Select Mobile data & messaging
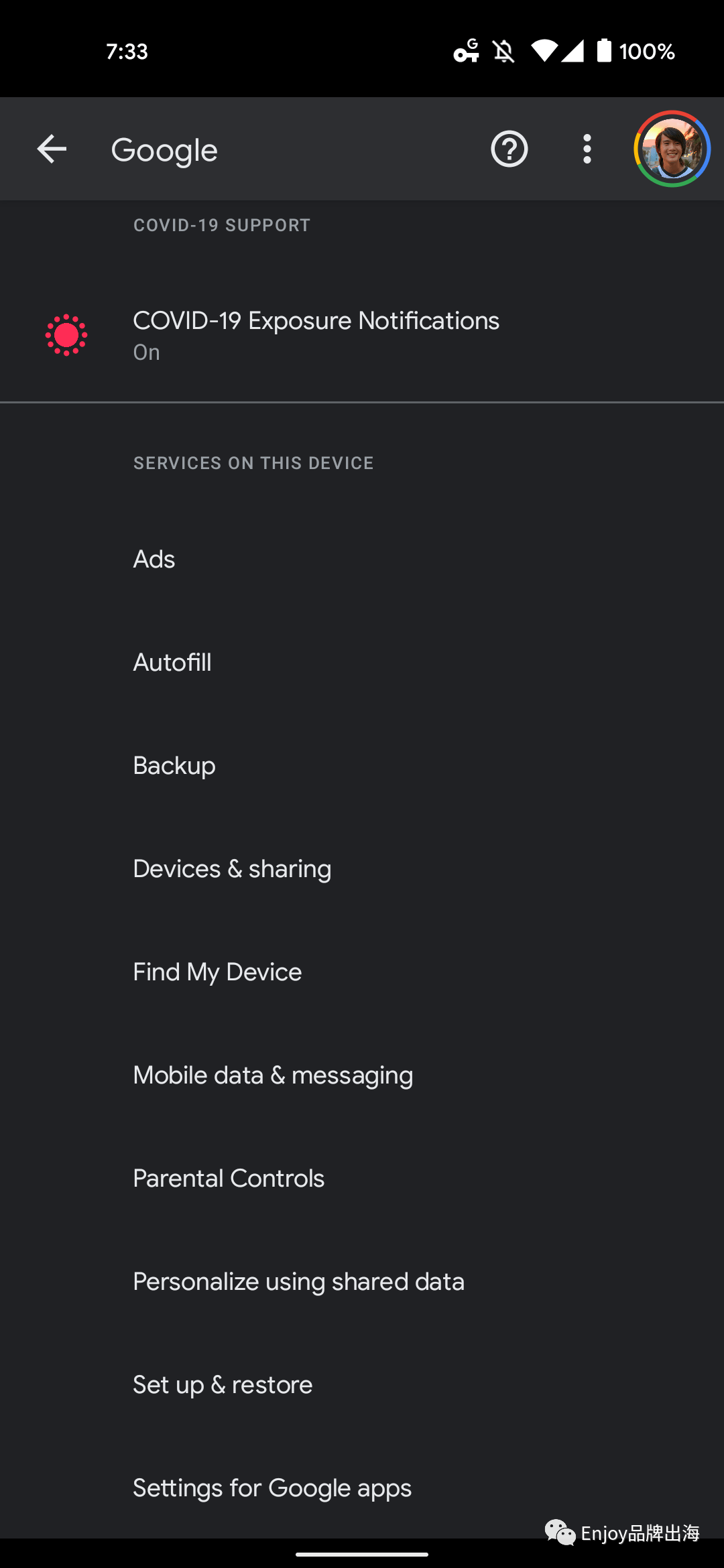The height and width of the screenshot is (1568, 724). pyautogui.click(x=362, y=1075)
